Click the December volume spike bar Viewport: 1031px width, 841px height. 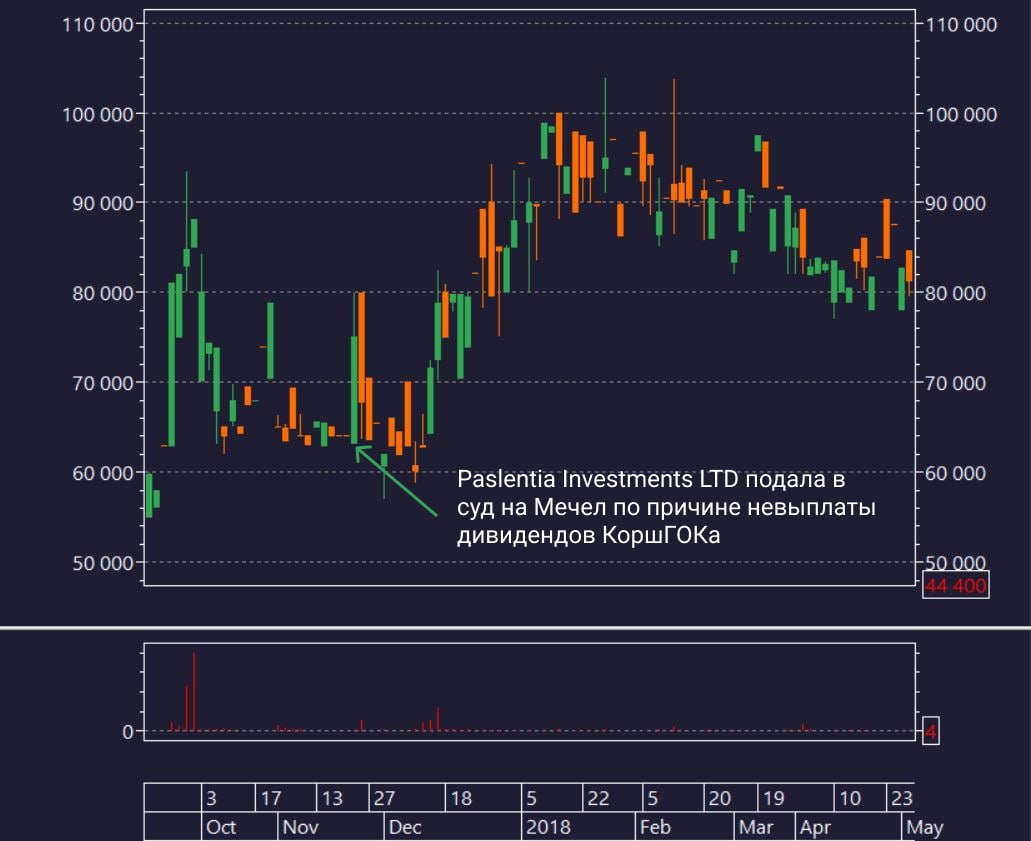(x=438, y=719)
